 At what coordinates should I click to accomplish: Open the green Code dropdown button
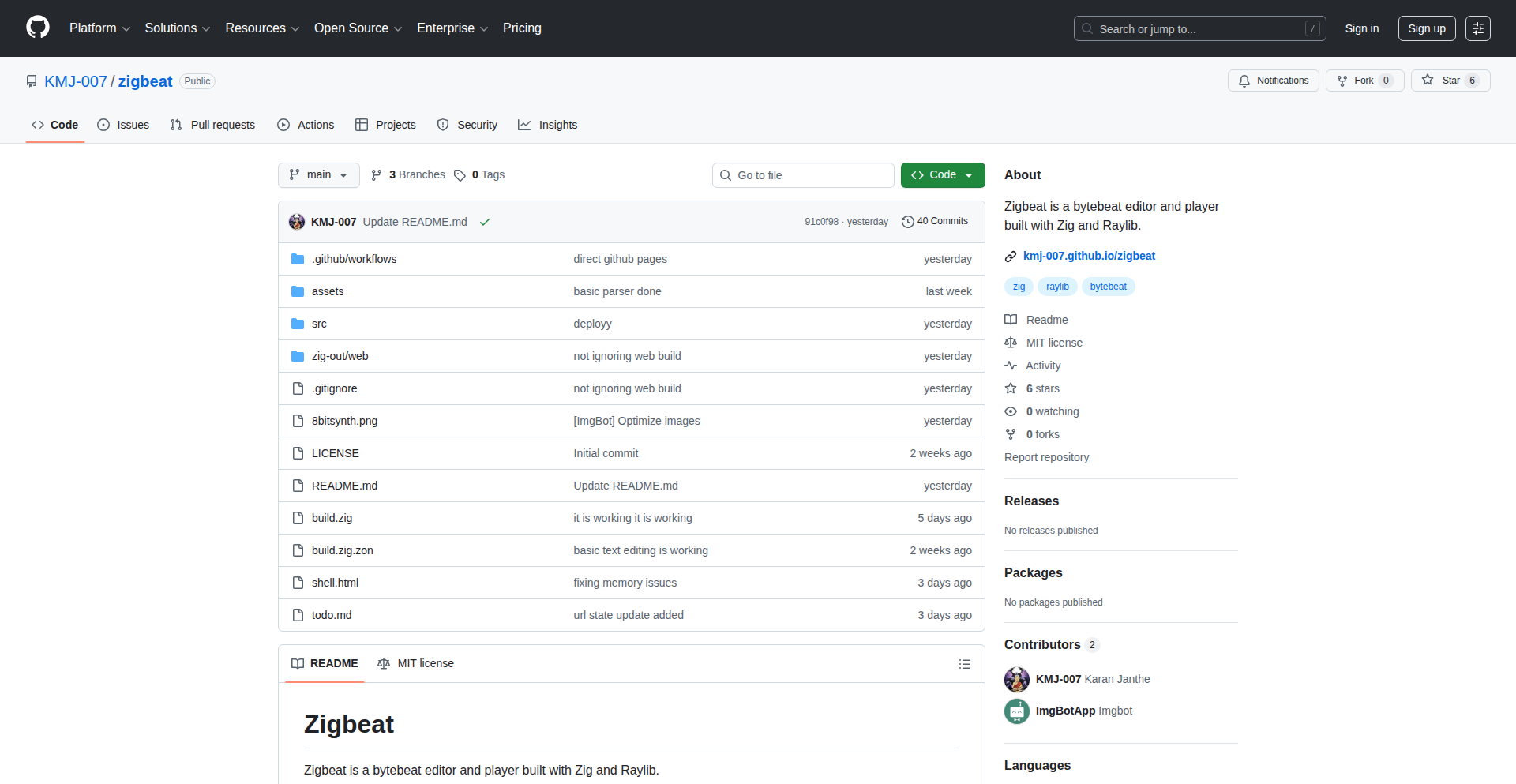943,175
